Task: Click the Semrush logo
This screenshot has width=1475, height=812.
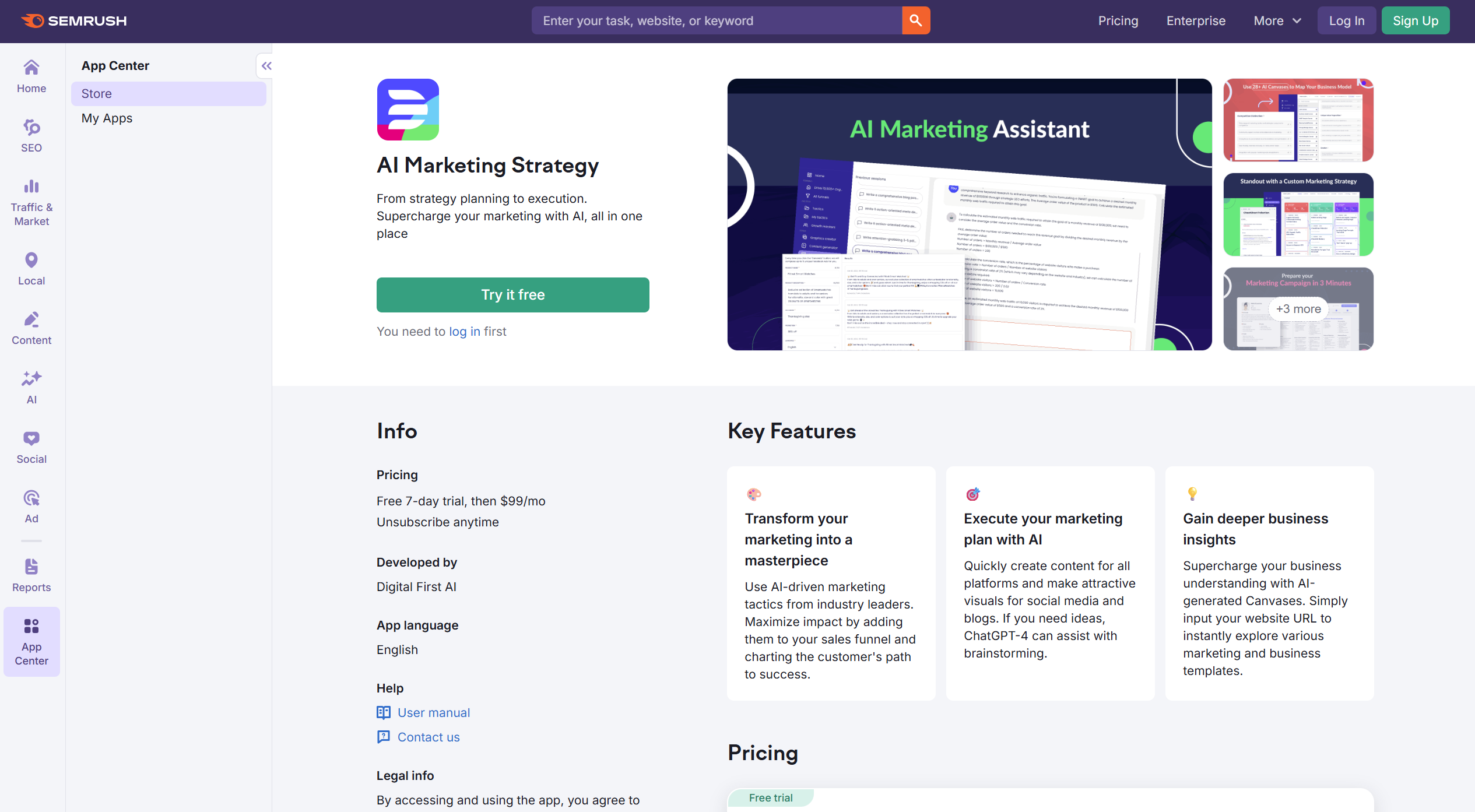Action: 74,20
